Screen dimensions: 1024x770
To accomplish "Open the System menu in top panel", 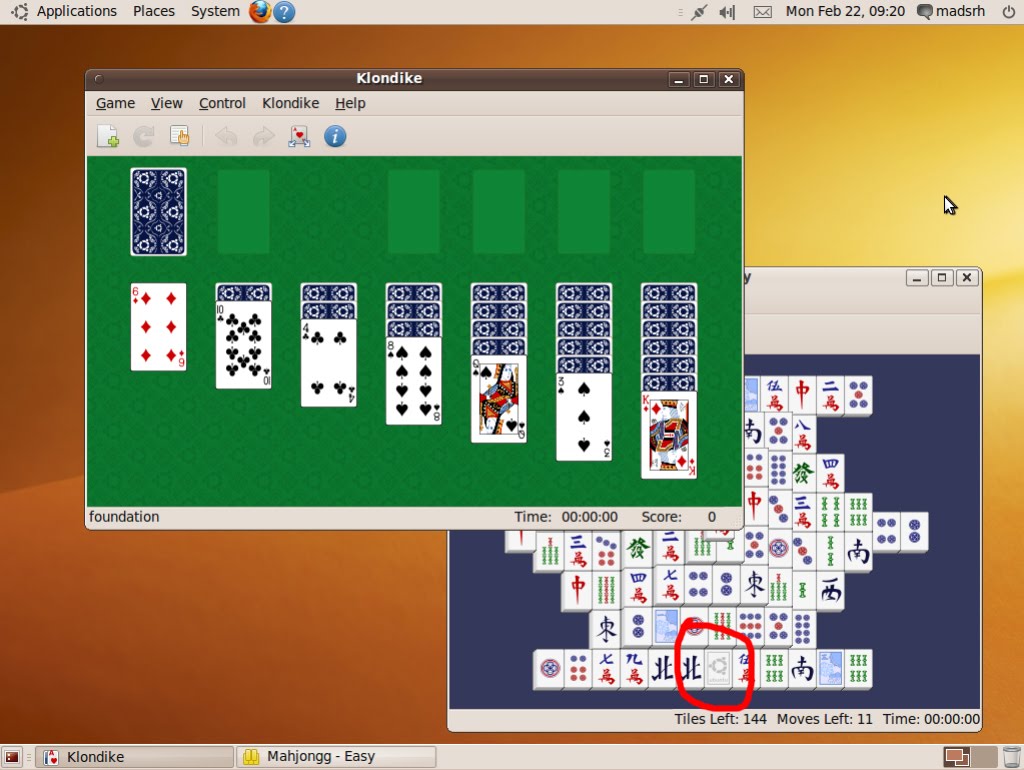I will click(x=215, y=11).
